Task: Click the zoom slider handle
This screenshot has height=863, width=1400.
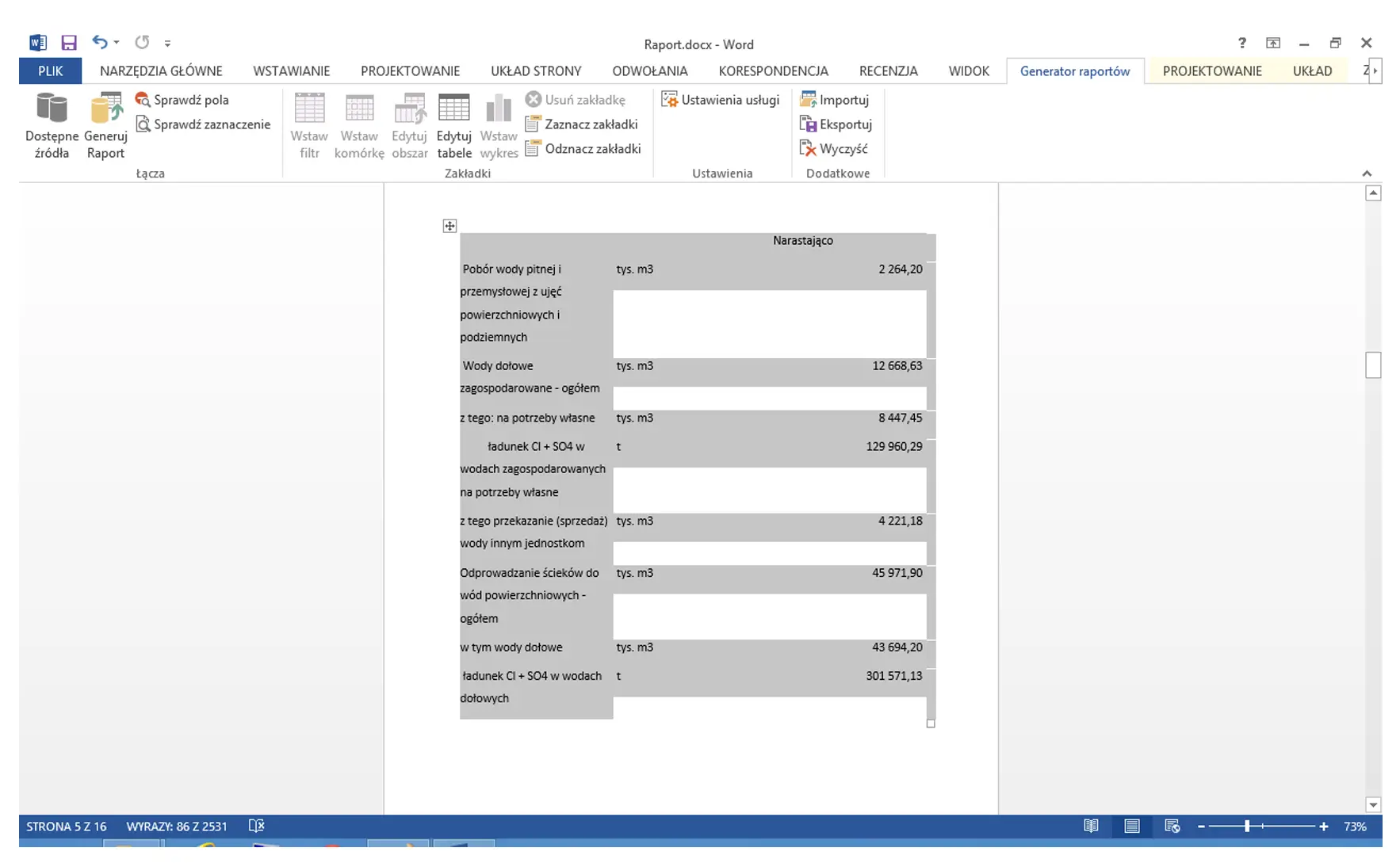Action: (1247, 826)
